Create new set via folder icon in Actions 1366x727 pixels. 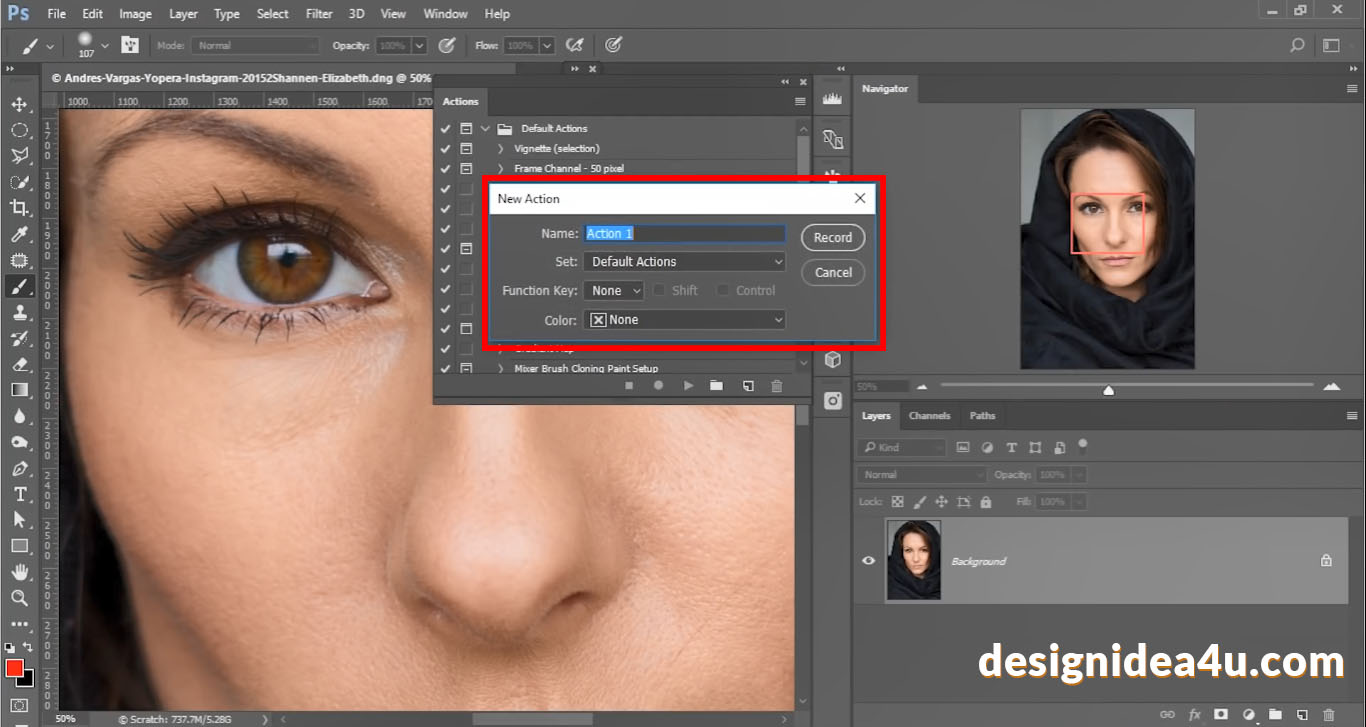pyautogui.click(x=716, y=385)
